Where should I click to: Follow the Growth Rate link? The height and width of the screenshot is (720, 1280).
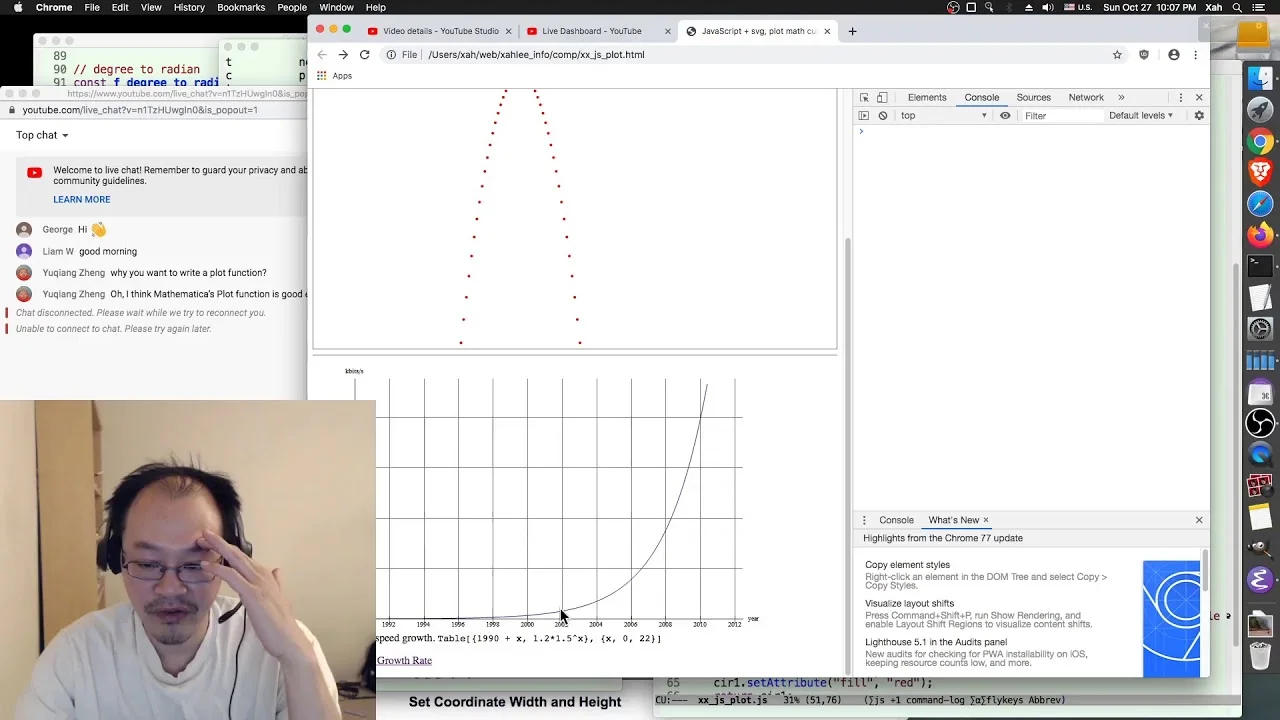pos(404,661)
